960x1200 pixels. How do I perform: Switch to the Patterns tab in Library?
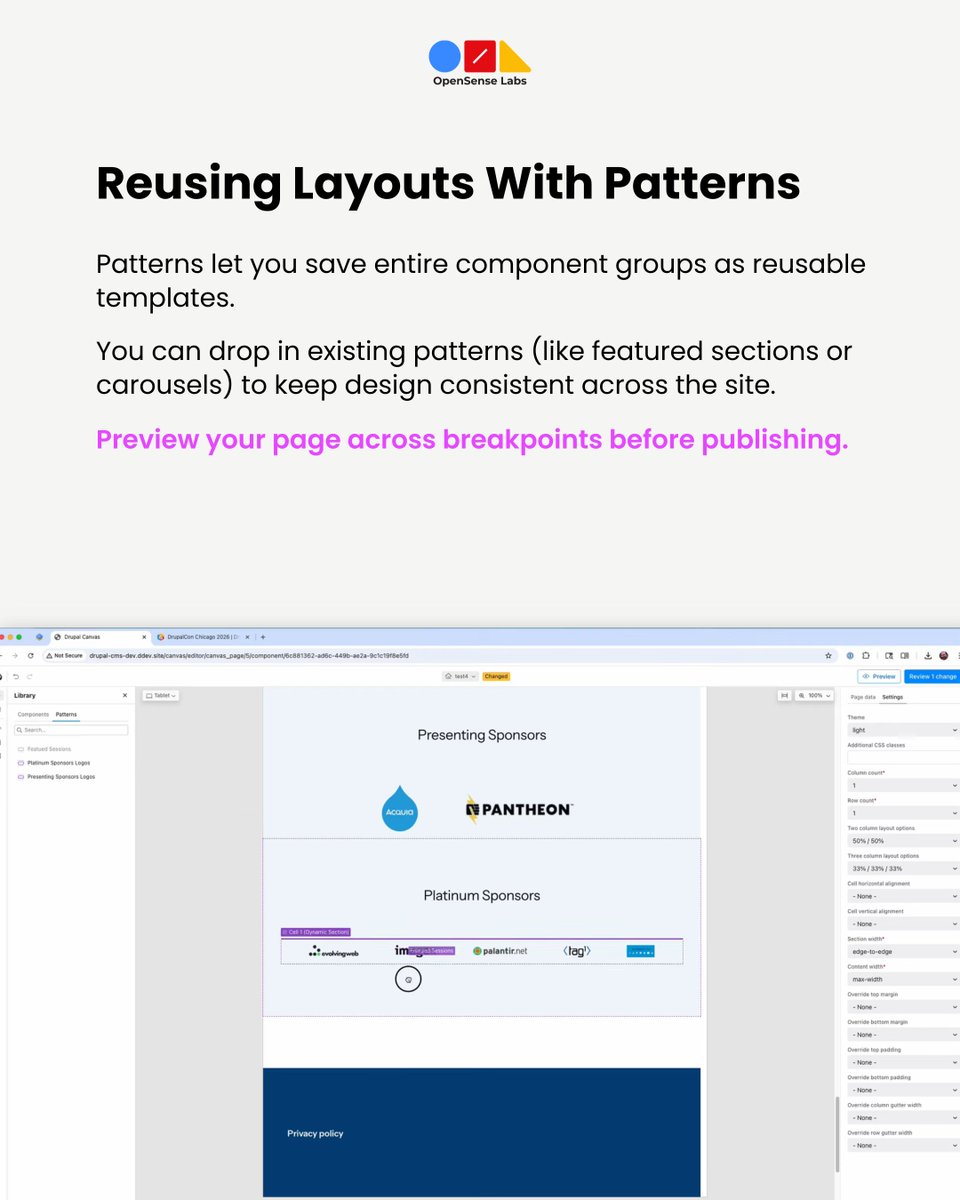click(66, 715)
